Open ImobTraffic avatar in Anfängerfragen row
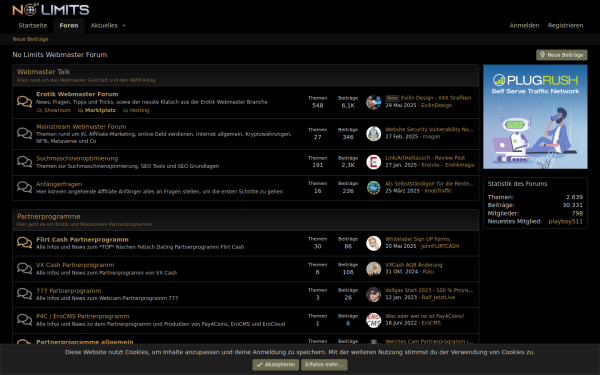This screenshot has height=375, width=600. pyautogui.click(x=373, y=188)
